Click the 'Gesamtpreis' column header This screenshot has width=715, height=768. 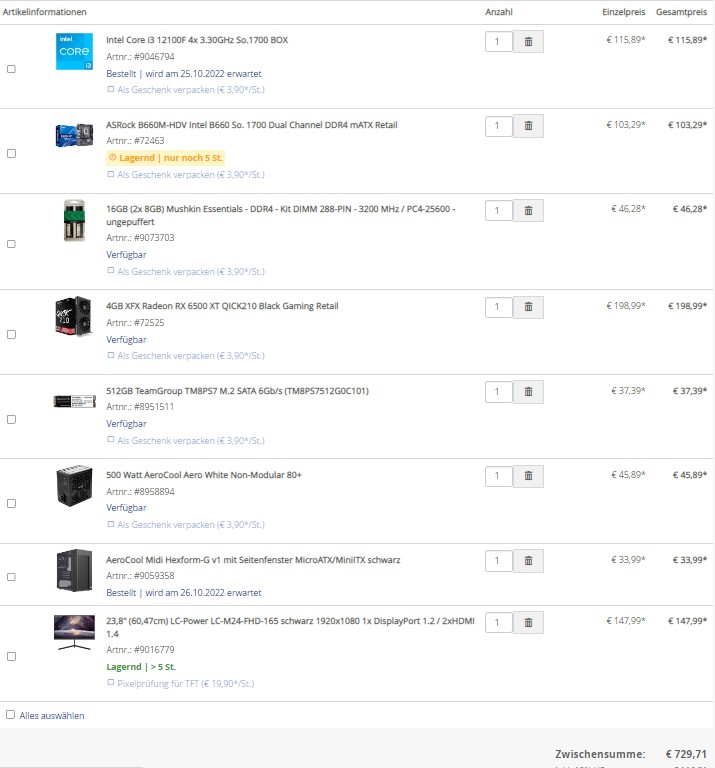click(681, 12)
